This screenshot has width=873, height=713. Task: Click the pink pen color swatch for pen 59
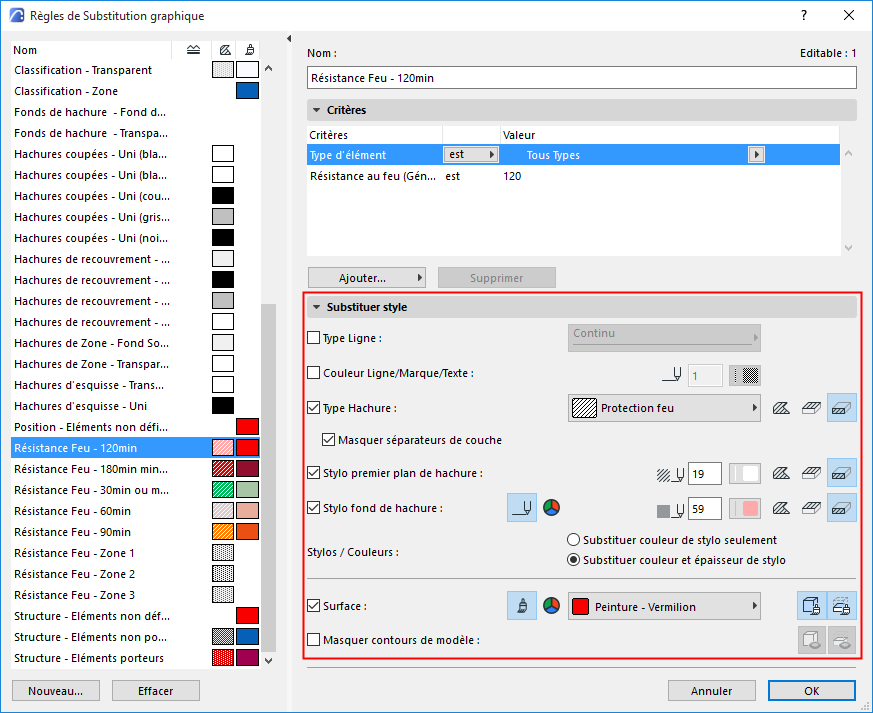(745, 509)
